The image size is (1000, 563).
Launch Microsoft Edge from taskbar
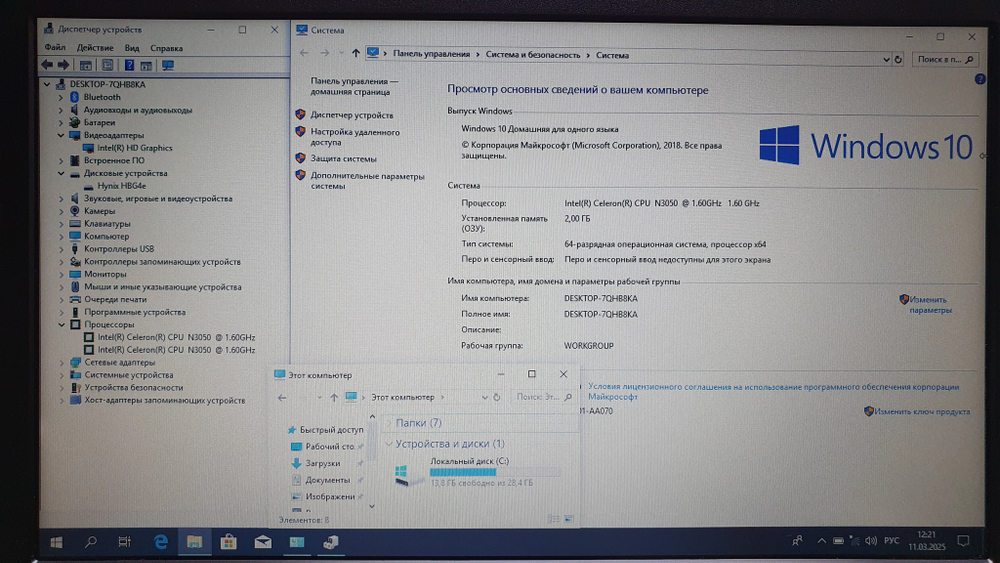pos(160,542)
